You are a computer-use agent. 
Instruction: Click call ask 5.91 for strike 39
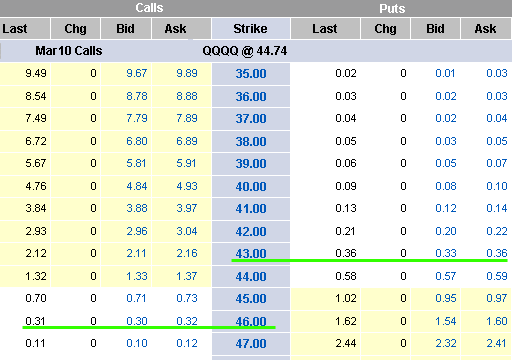(186, 163)
